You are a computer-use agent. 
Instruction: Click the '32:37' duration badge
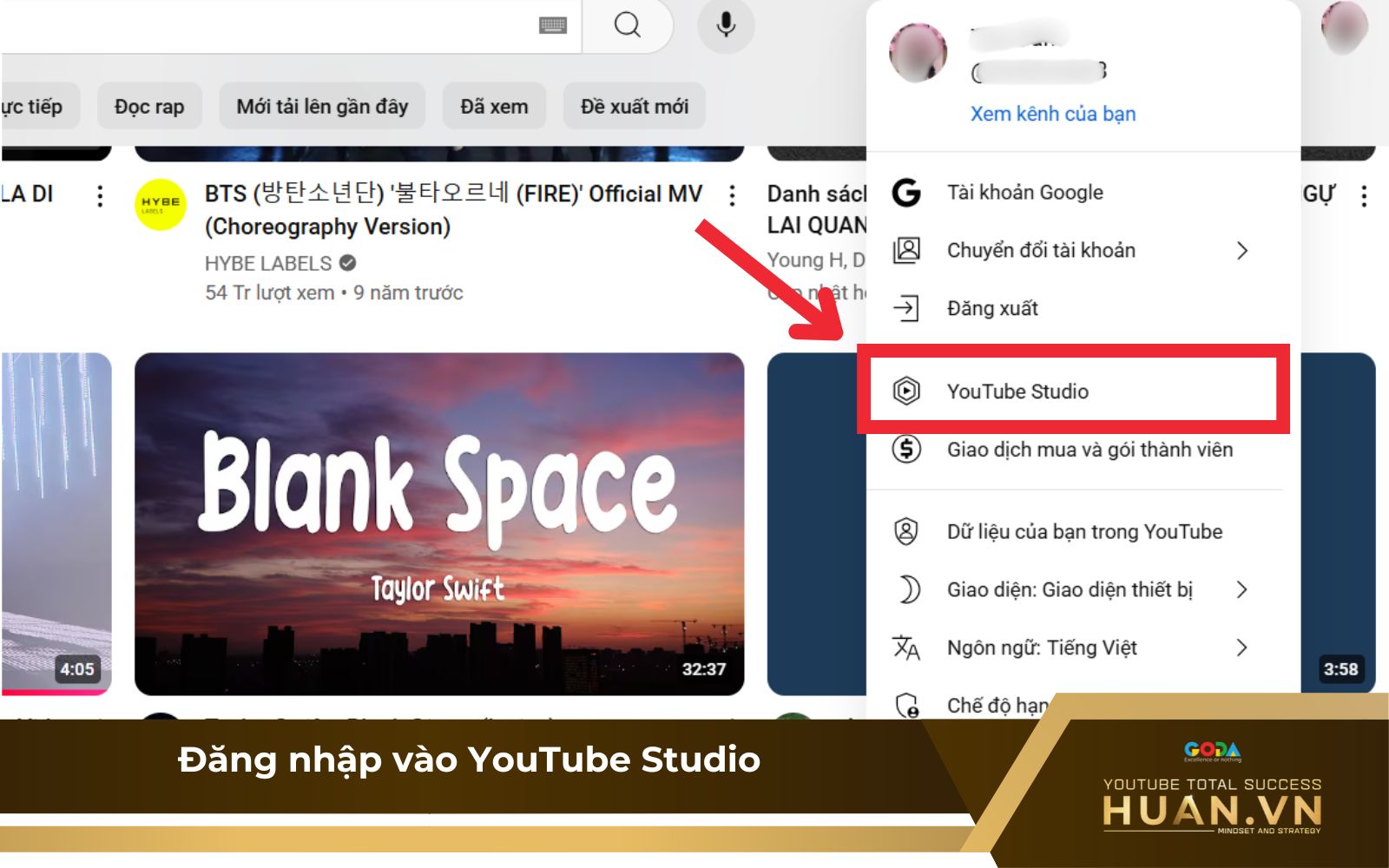[x=704, y=669]
